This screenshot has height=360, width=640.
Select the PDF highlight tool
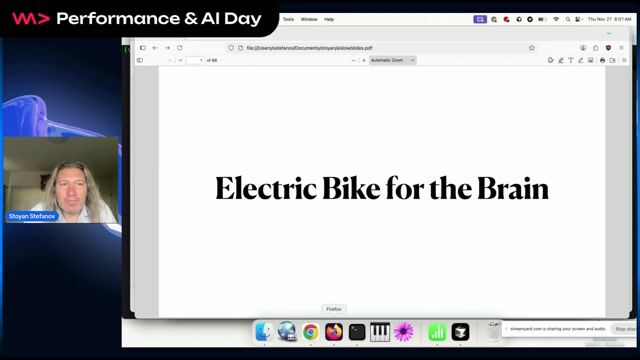[561, 60]
